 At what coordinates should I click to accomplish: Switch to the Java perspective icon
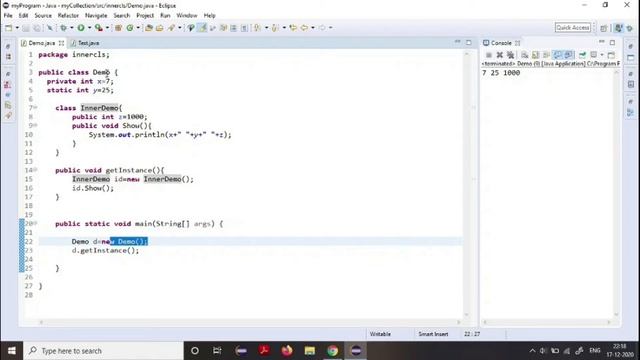pos(619,28)
